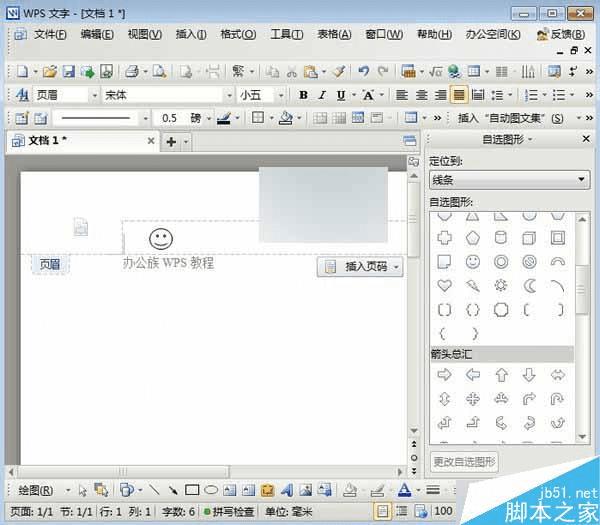Select the cylinder can autoshape

501,238
